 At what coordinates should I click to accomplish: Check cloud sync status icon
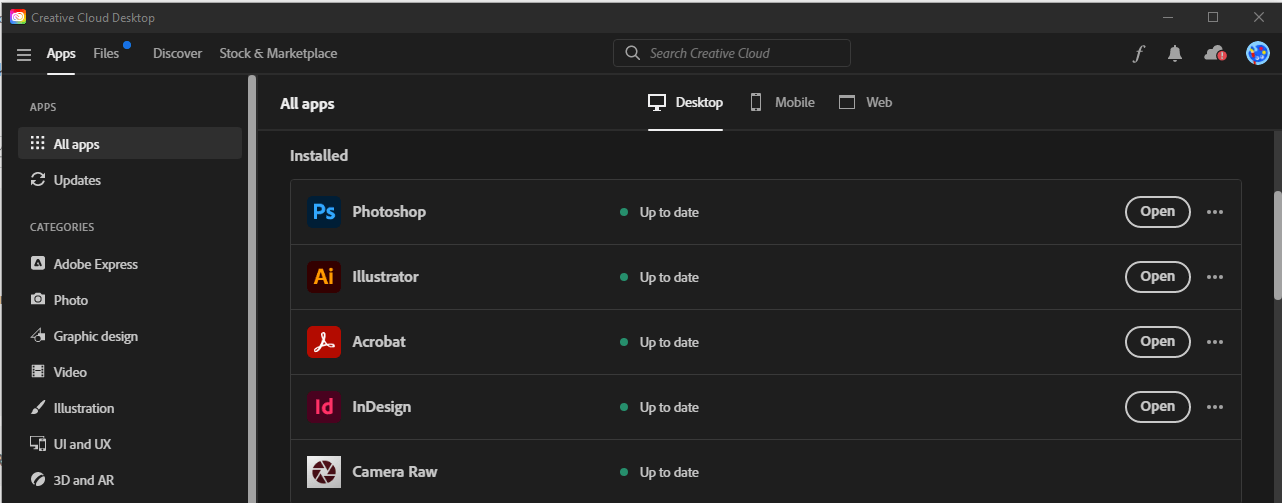tap(1215, 54)
